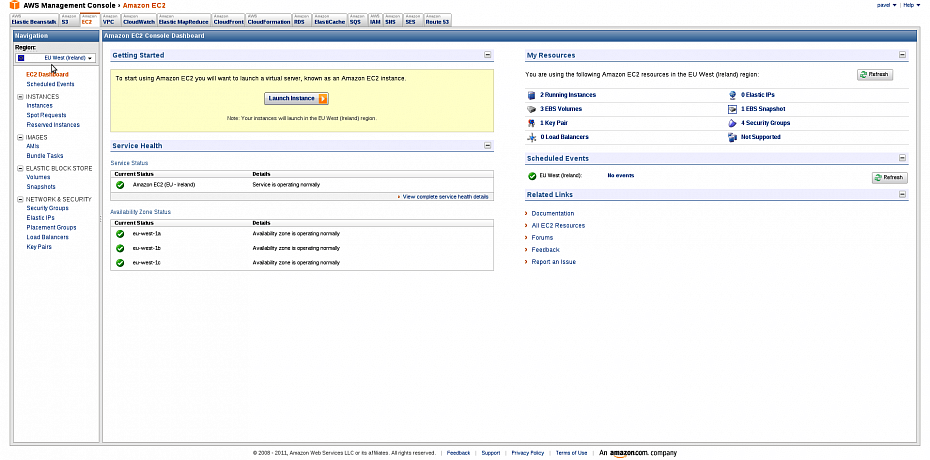Go to Placement Groups in navigation
The image size is (930, 460).
click(x=51, y=228)
